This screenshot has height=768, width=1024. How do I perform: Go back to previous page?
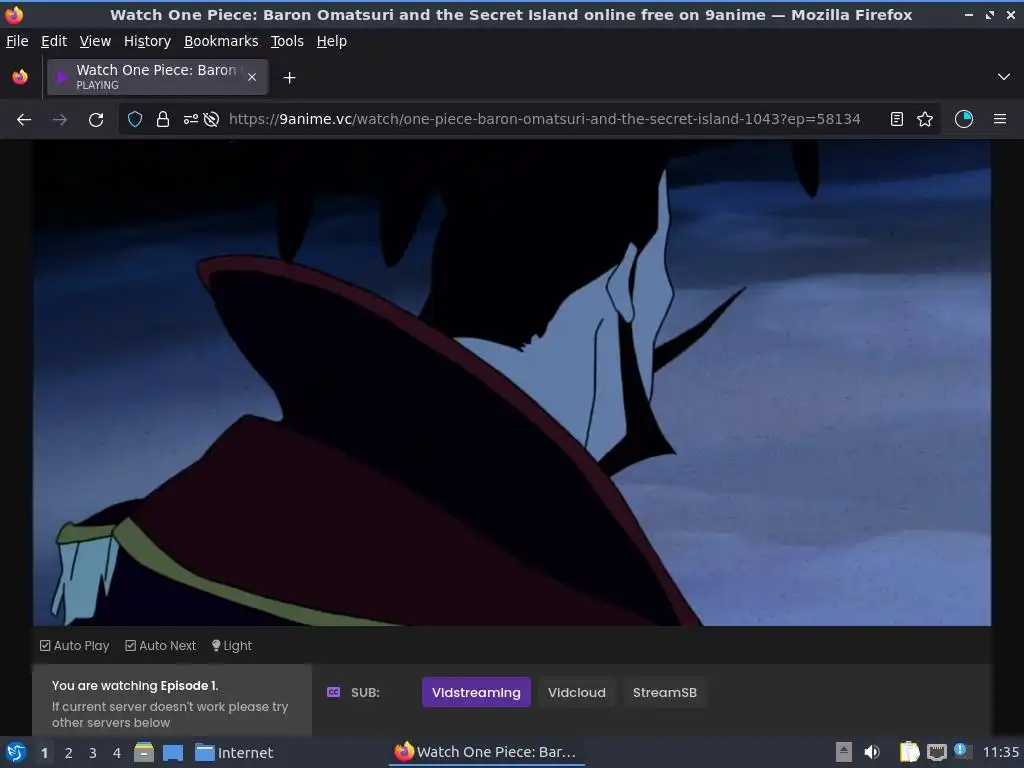click(24, 120)
